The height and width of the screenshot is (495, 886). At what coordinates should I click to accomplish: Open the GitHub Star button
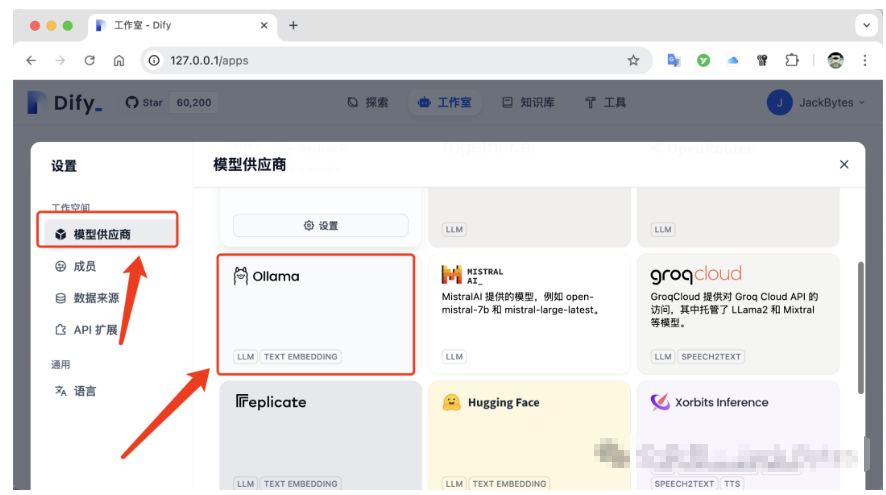point(144,103)
